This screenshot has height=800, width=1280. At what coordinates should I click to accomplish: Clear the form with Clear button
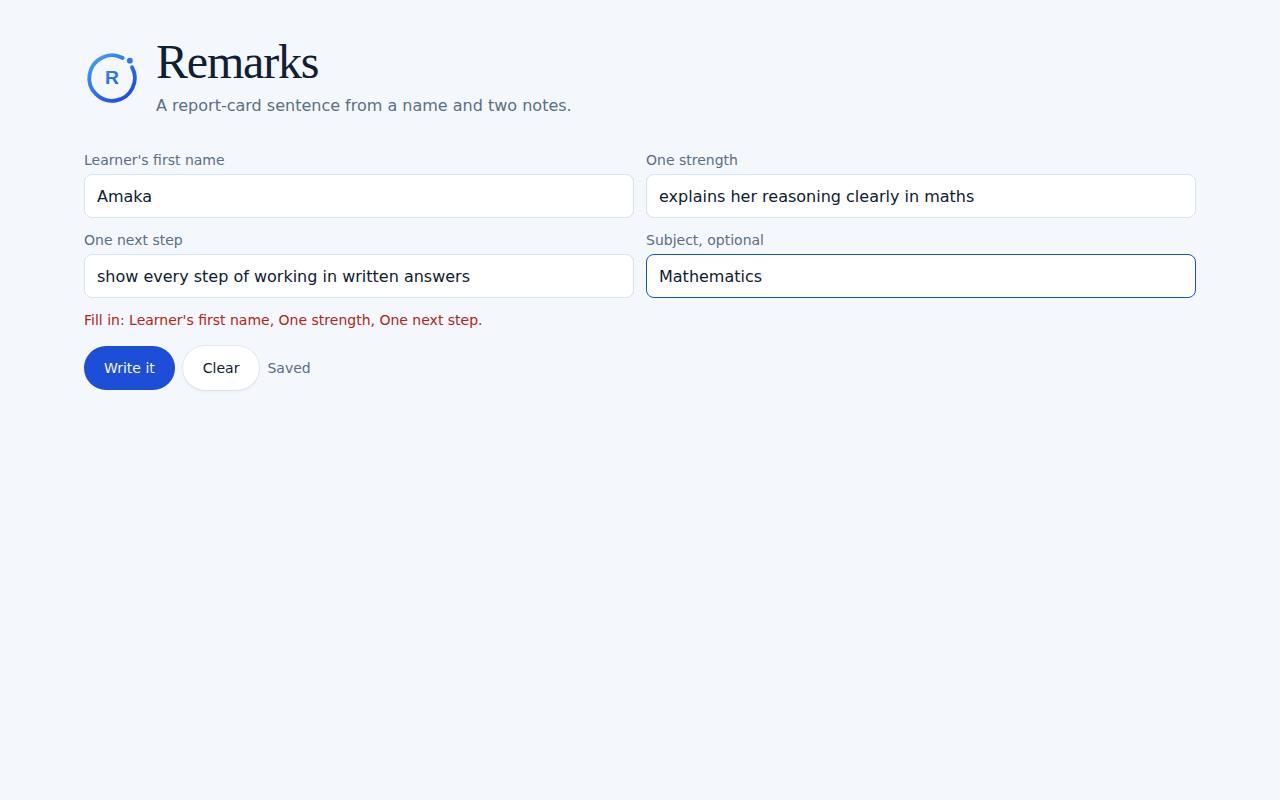point(221,368)
